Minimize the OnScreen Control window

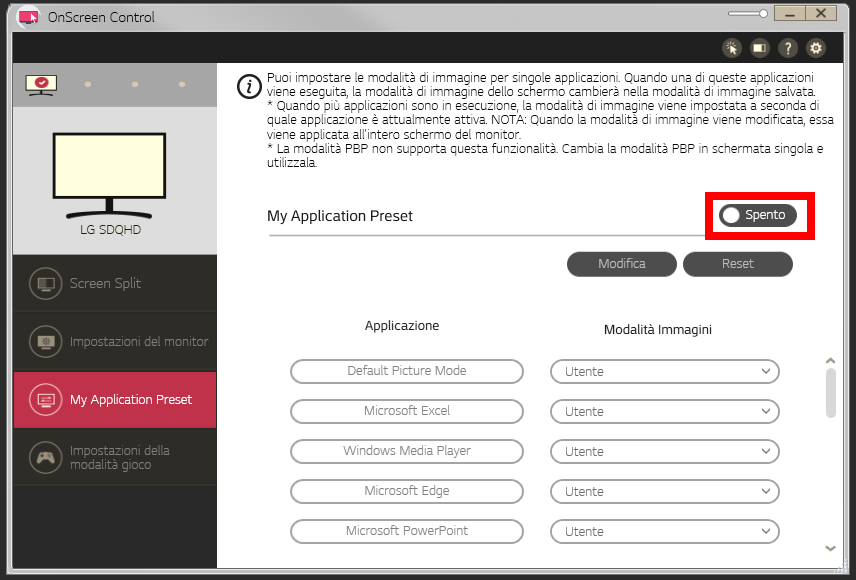tap(789, 14)
